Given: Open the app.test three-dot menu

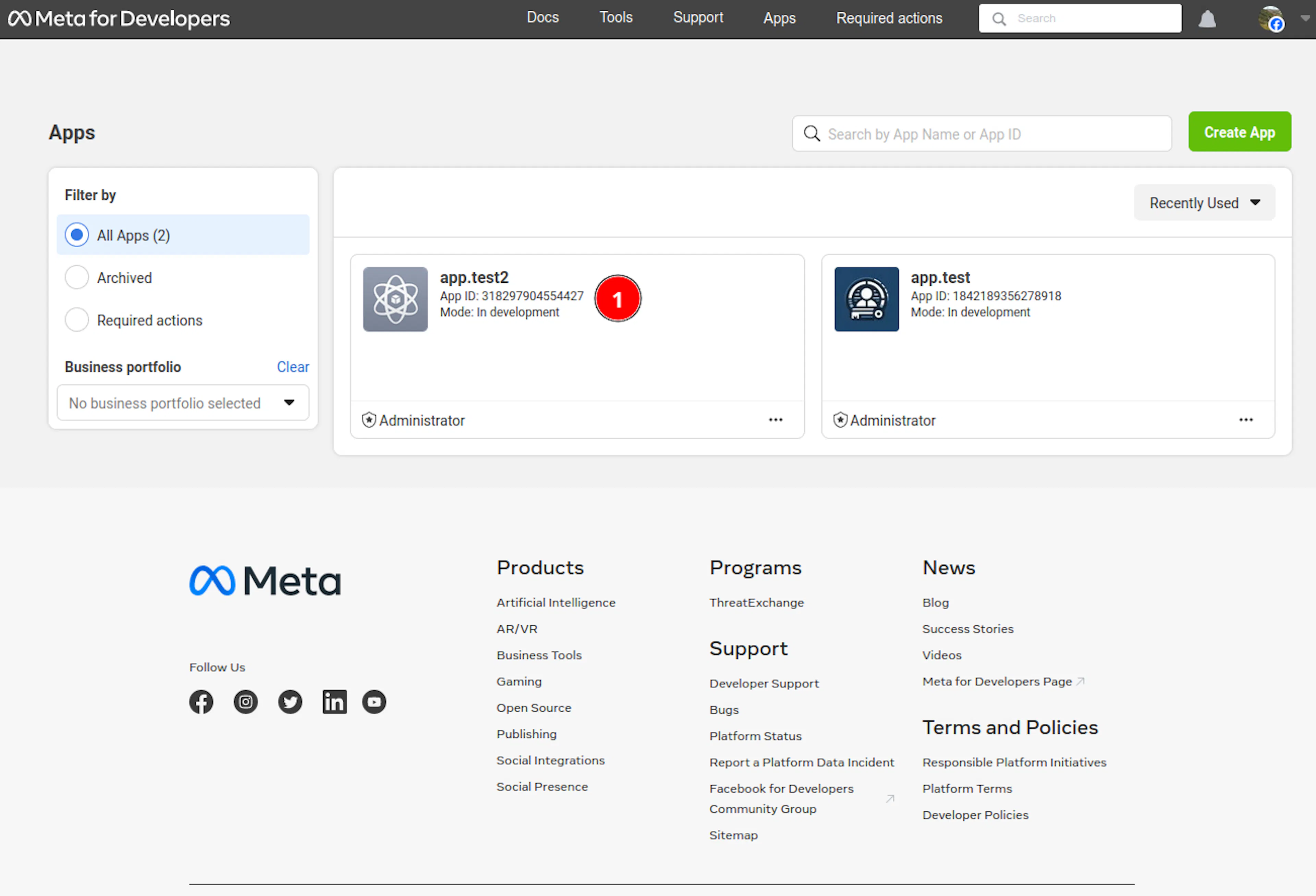Looking at the screenshot, I should (x=1246, y=419).
